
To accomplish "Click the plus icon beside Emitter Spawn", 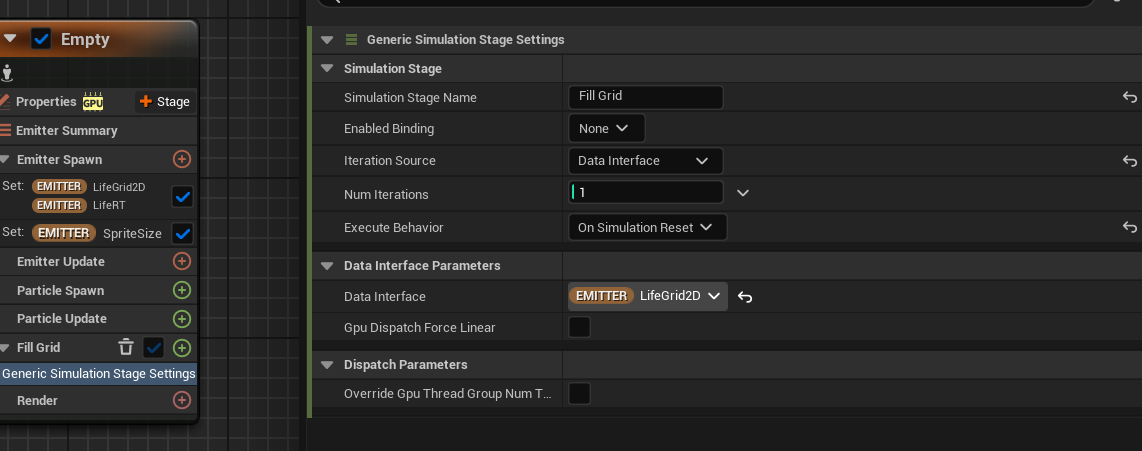I will tap(182, 159).
